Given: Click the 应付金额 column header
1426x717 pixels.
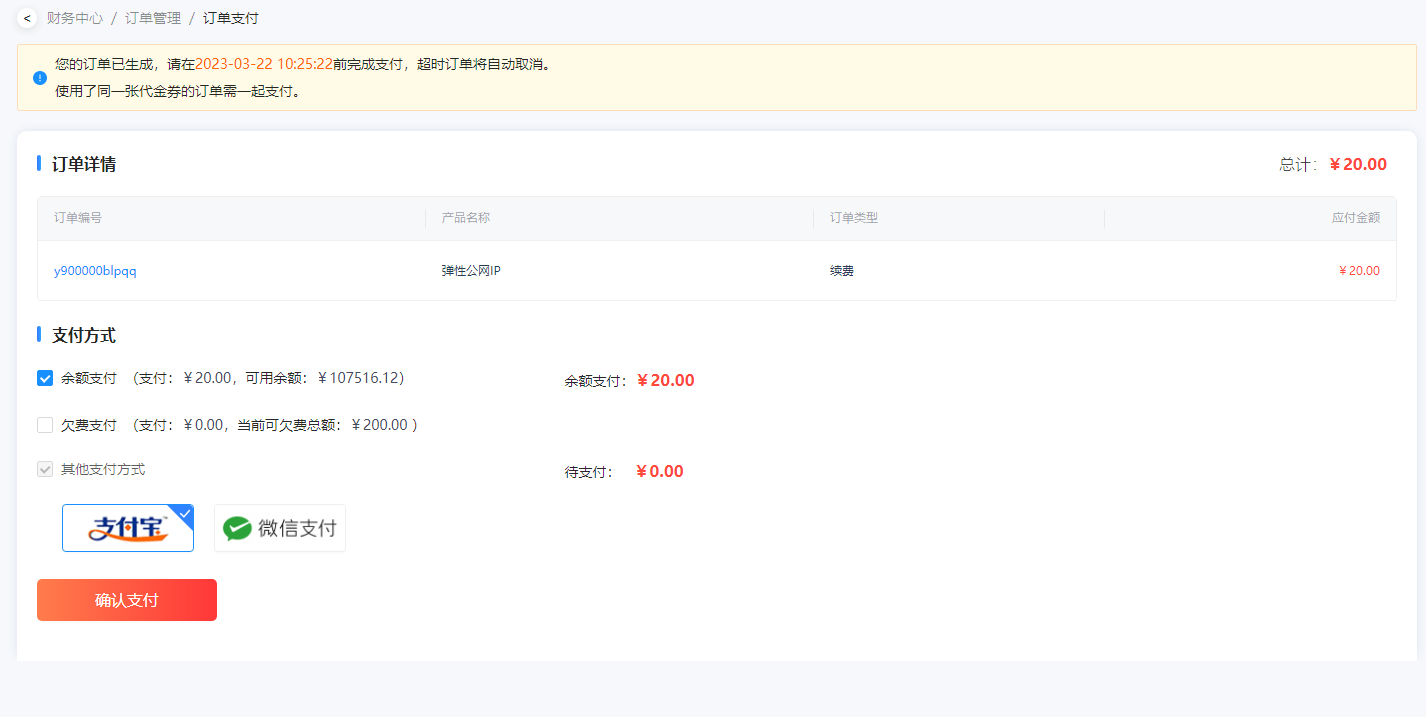Looking at the screenshot, I should pyautogui.click(x=1356, y=217).
